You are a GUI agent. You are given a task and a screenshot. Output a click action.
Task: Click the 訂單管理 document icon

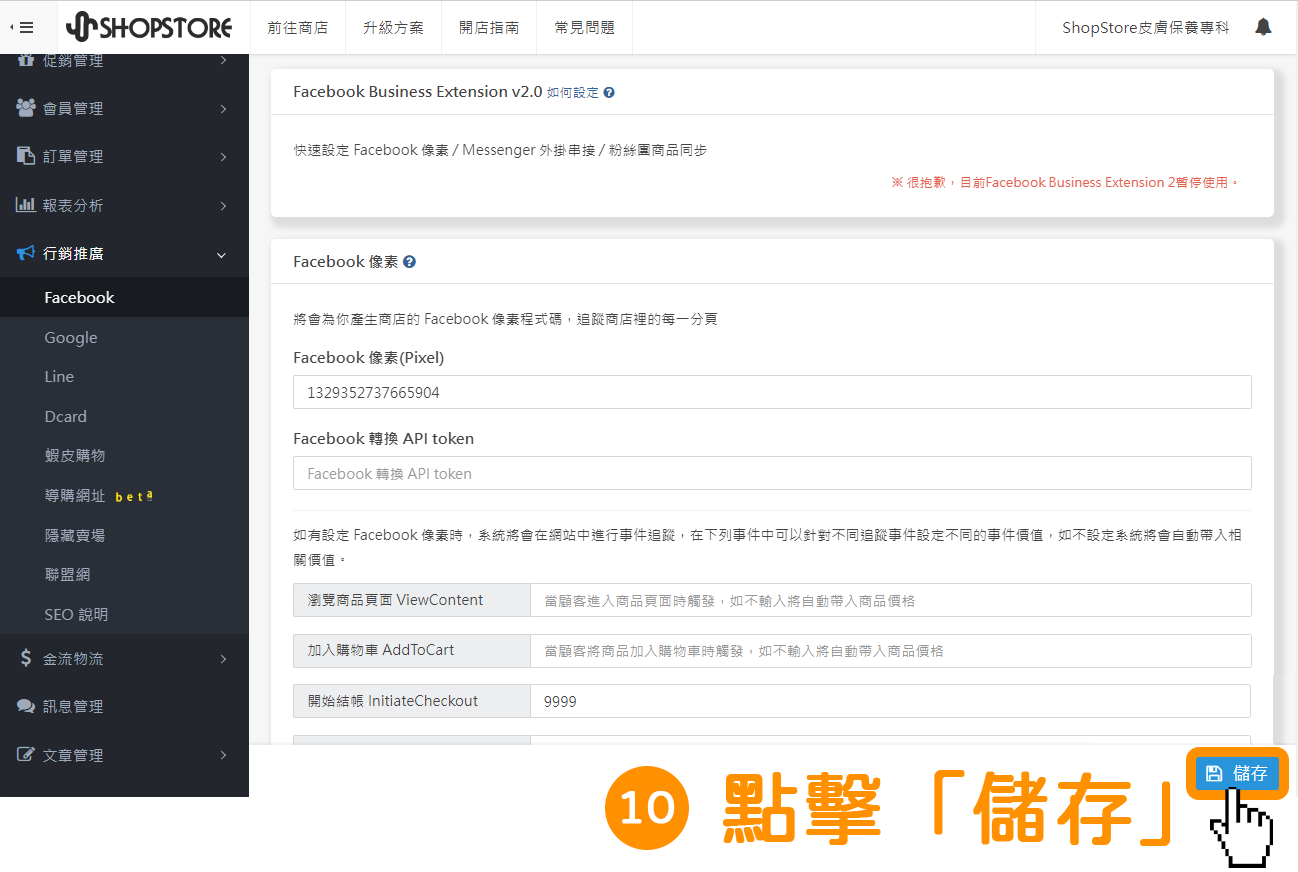26,156
